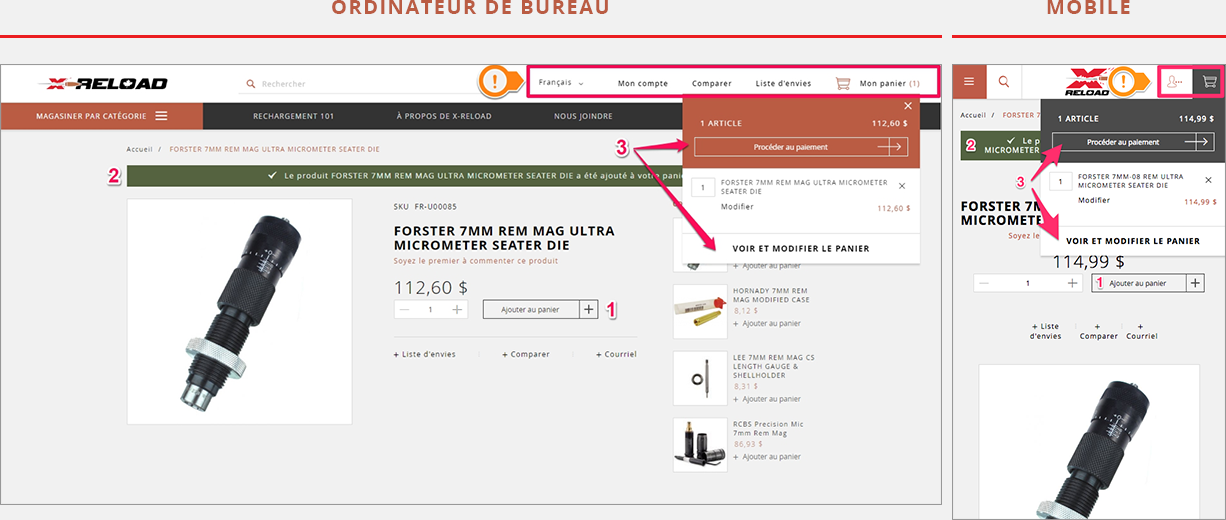
Task: Open Mon compte in desktop header
Action: click(x=643, y=83)
